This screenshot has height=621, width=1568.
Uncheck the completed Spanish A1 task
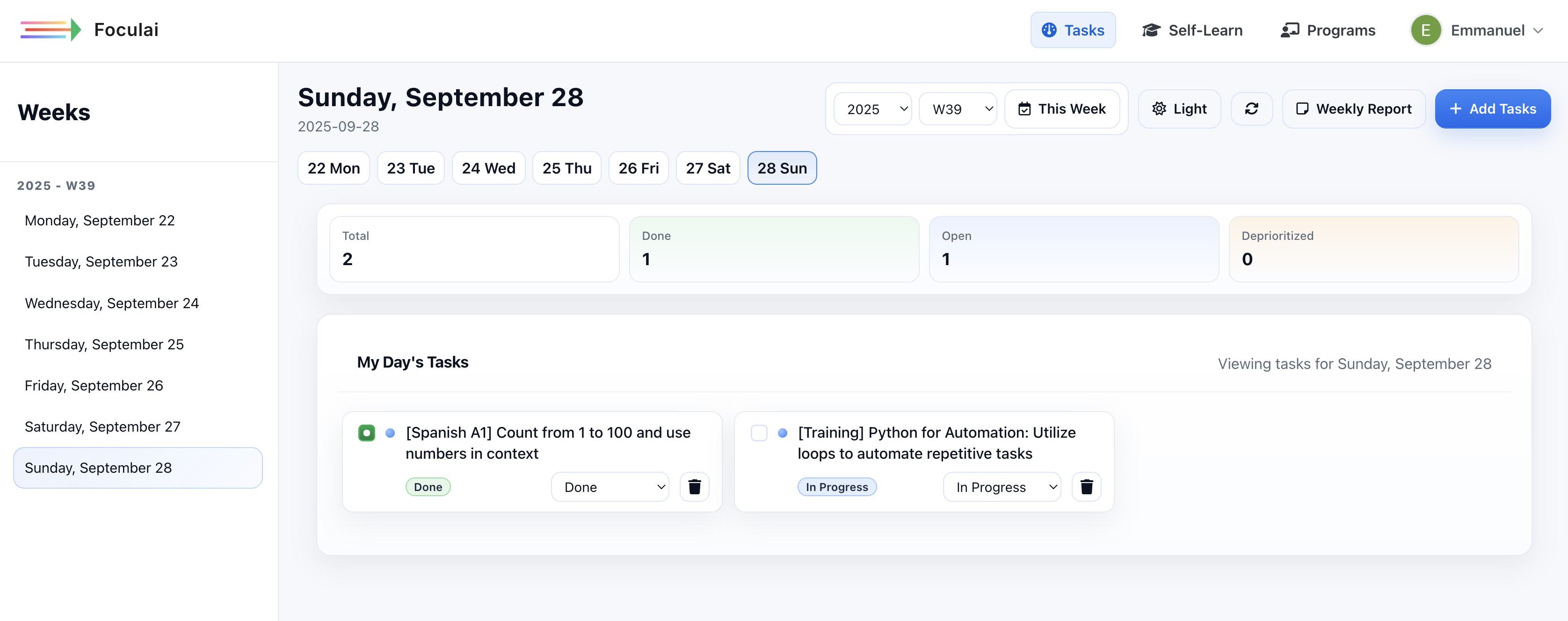[x=366, y=433]
